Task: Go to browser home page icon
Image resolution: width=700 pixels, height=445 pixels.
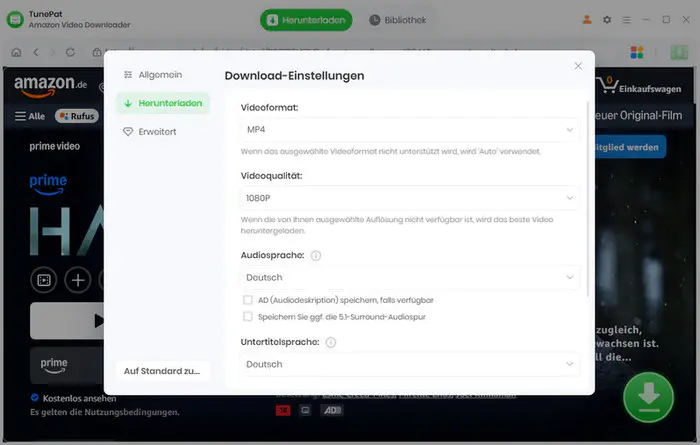Action: point(17,52)
